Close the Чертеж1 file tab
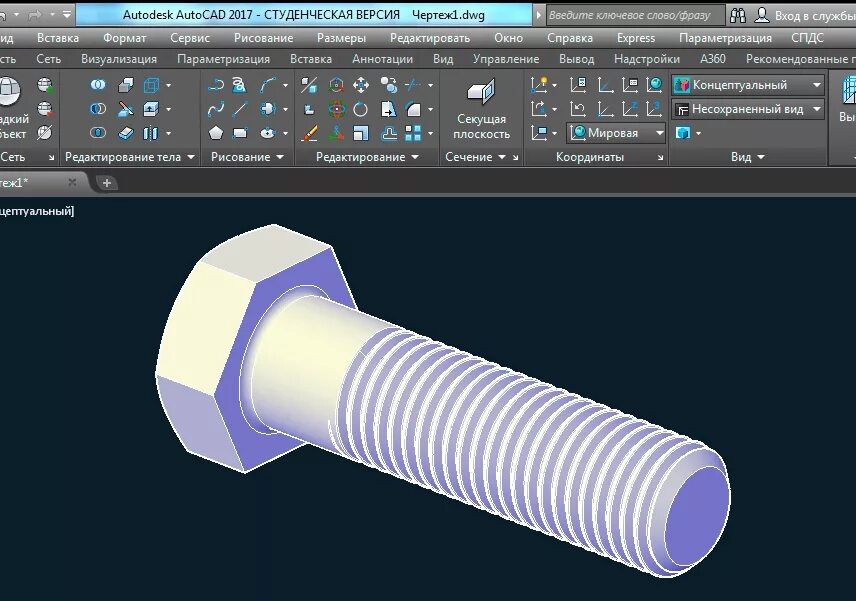Screen dimensions: 856x601 coord(72,182)
